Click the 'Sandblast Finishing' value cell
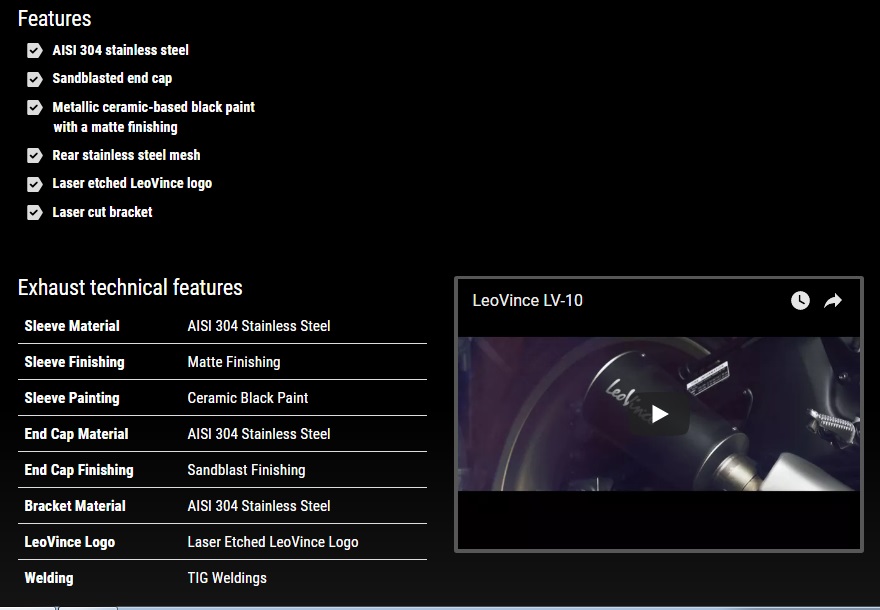 (246, 470)
